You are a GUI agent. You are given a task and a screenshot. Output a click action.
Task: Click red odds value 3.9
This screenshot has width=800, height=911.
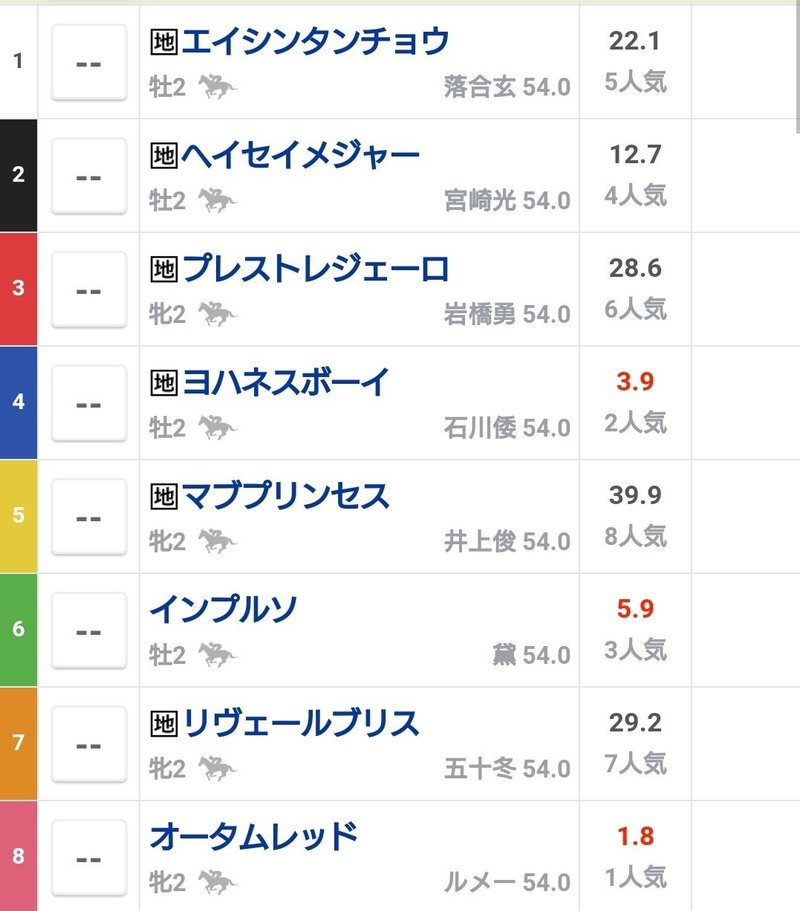(x=634, y=382)
